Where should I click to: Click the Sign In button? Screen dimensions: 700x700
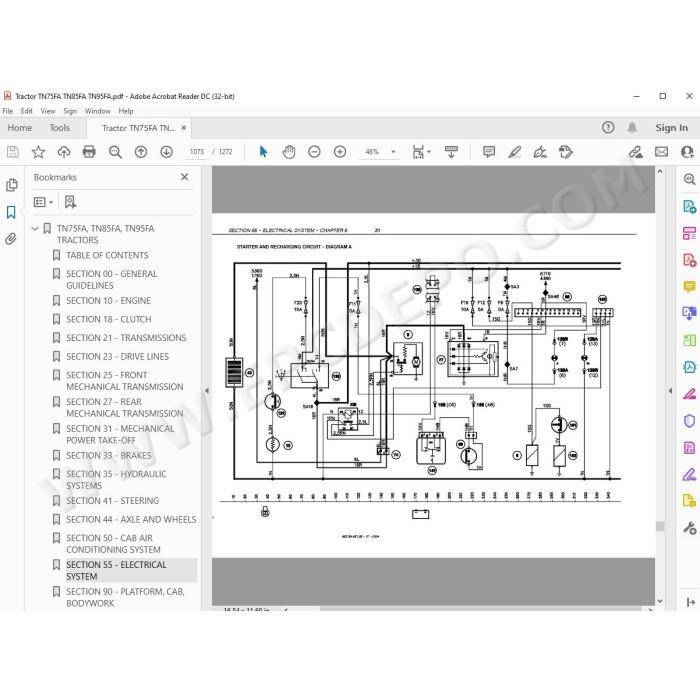[x=671, y=128]
